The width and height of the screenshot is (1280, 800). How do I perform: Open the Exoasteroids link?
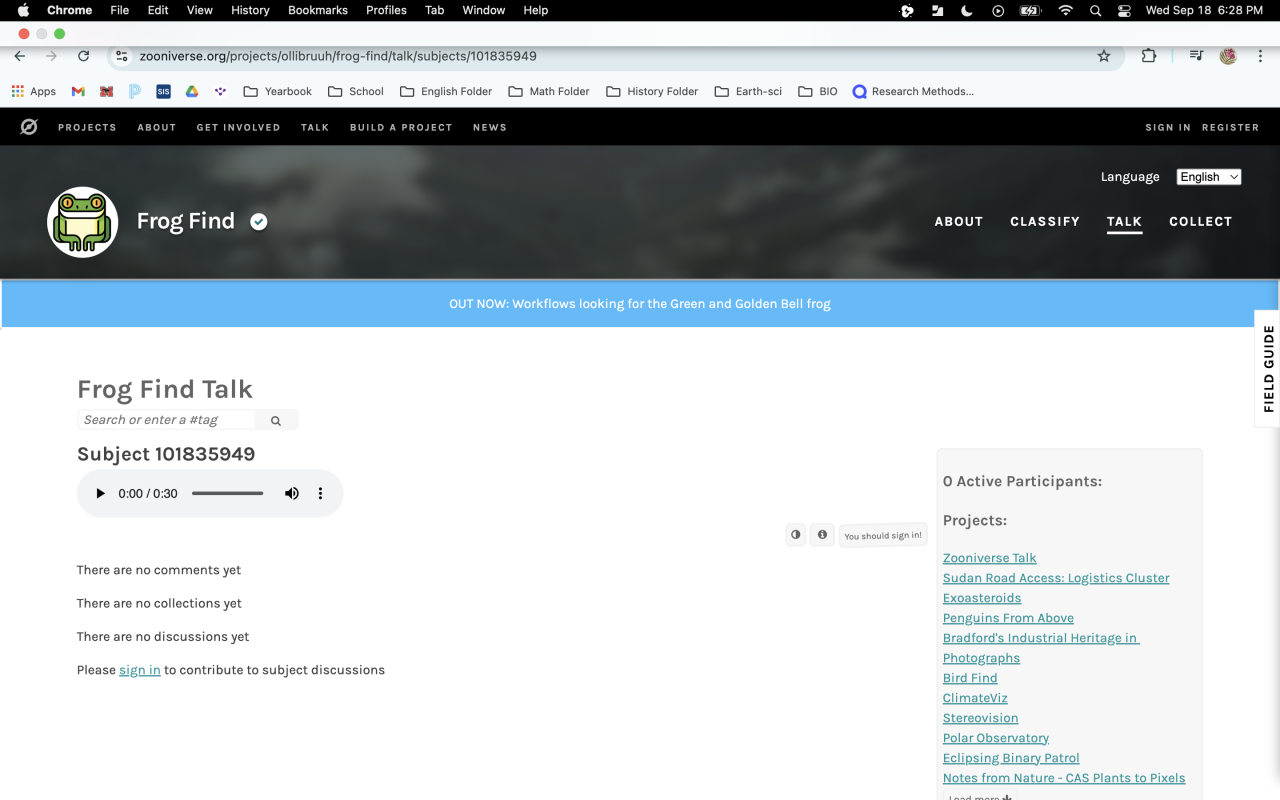pyautogui.click(x=982, y=598)
